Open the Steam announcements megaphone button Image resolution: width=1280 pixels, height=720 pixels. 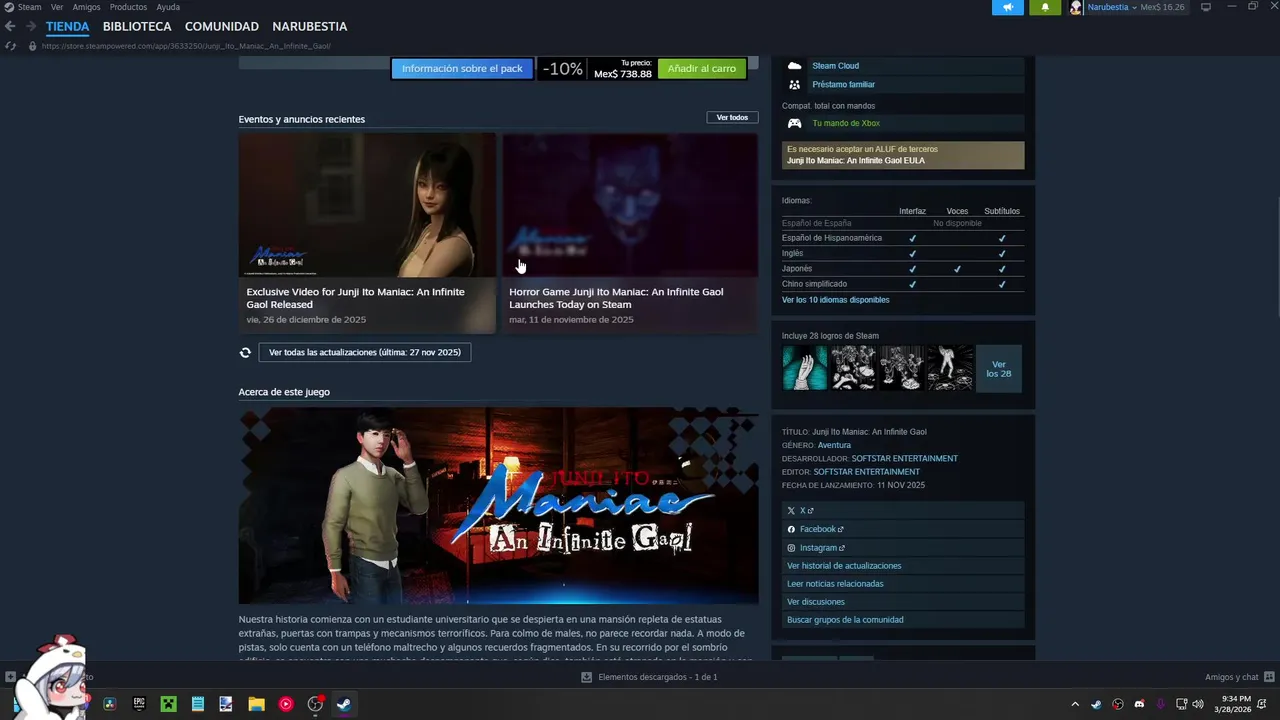tap(1008, 7)
